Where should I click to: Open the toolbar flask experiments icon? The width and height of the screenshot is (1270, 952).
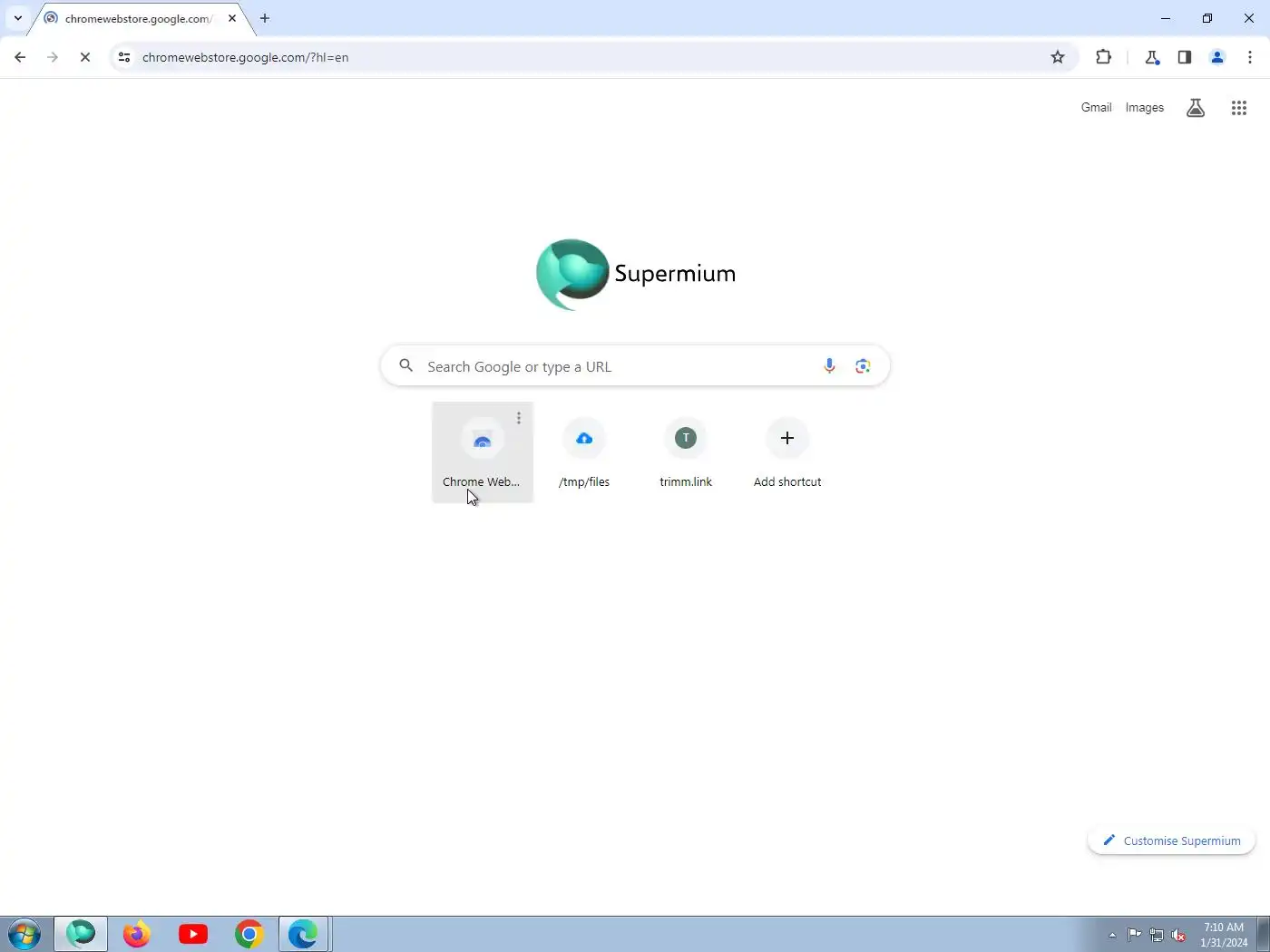point(1152,57)
